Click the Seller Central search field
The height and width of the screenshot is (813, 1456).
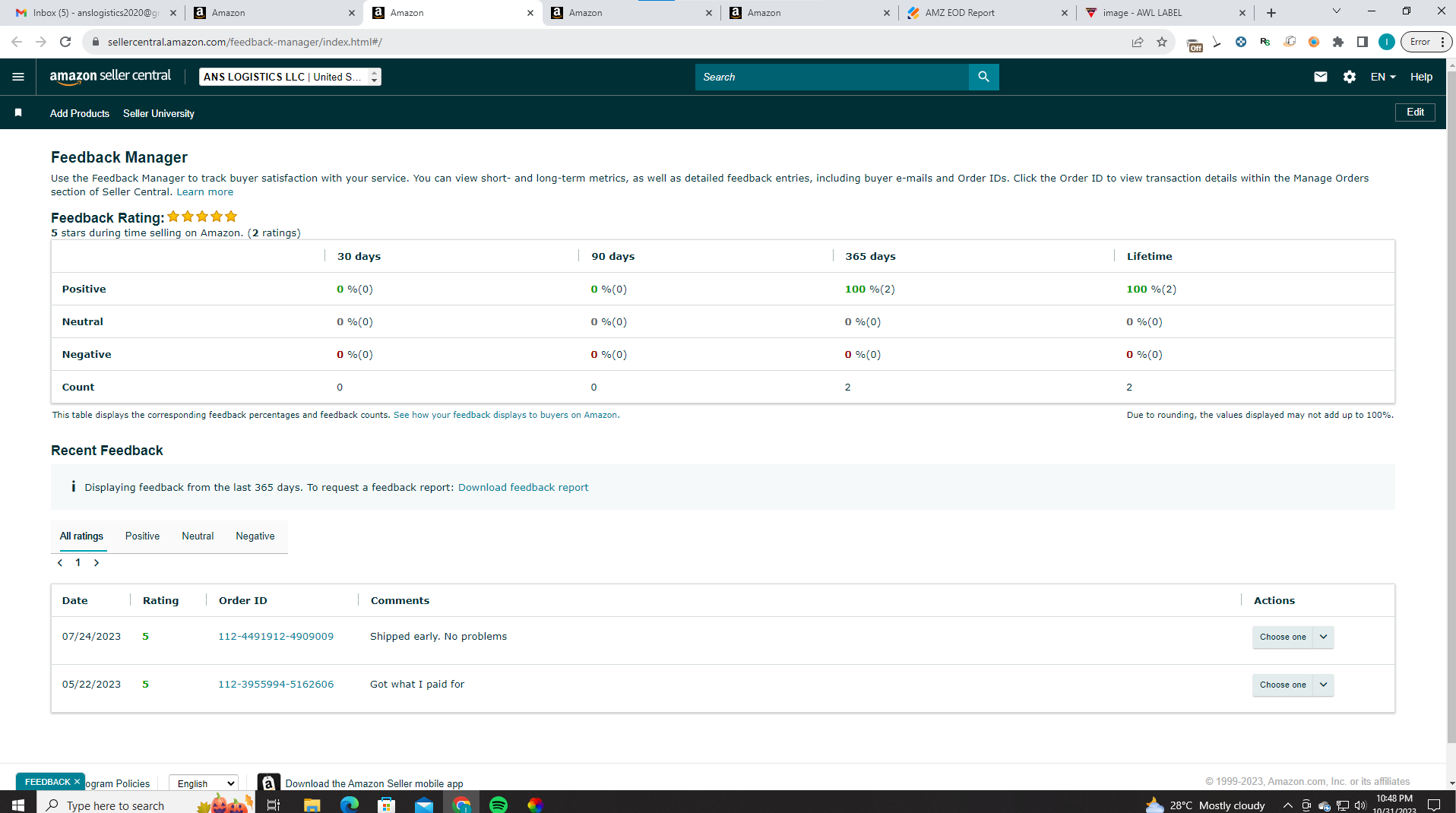click(x=831, y=77)
